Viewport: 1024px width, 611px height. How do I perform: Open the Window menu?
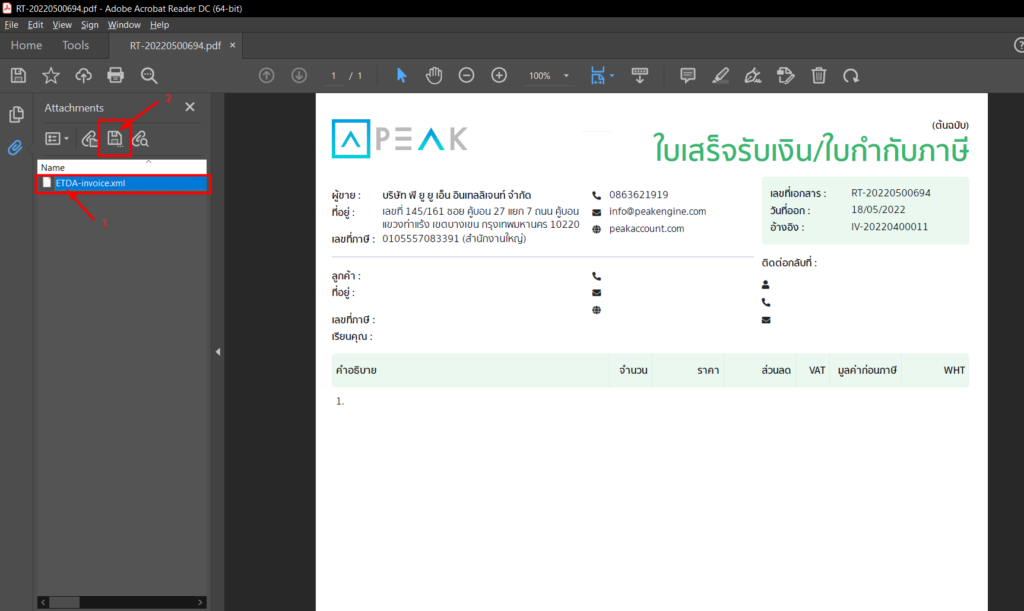point(124,24)
